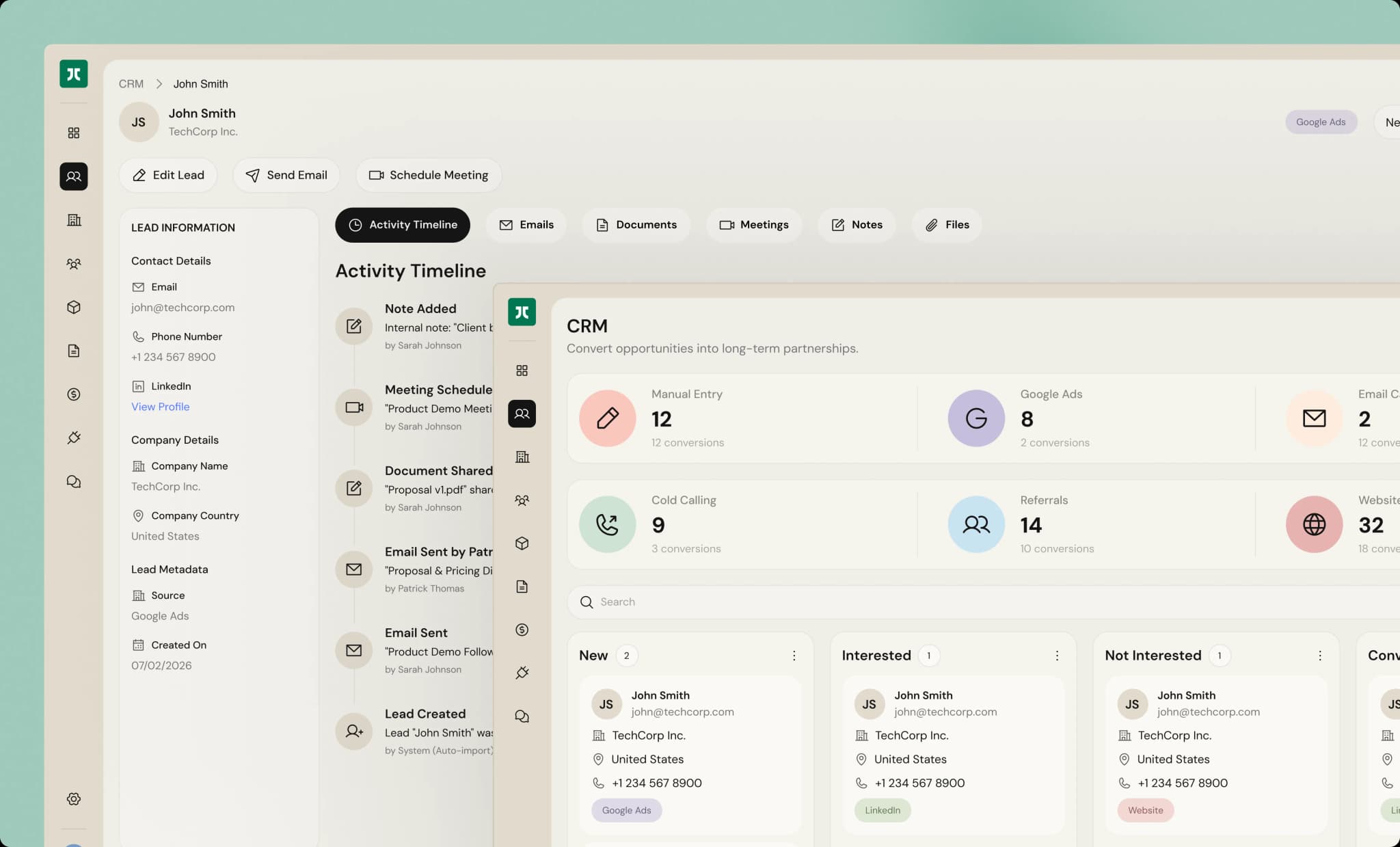This screenshot has height=847, width=1400.
Task: Open chat bubbles icon in left sidebar
Action: 74,482
